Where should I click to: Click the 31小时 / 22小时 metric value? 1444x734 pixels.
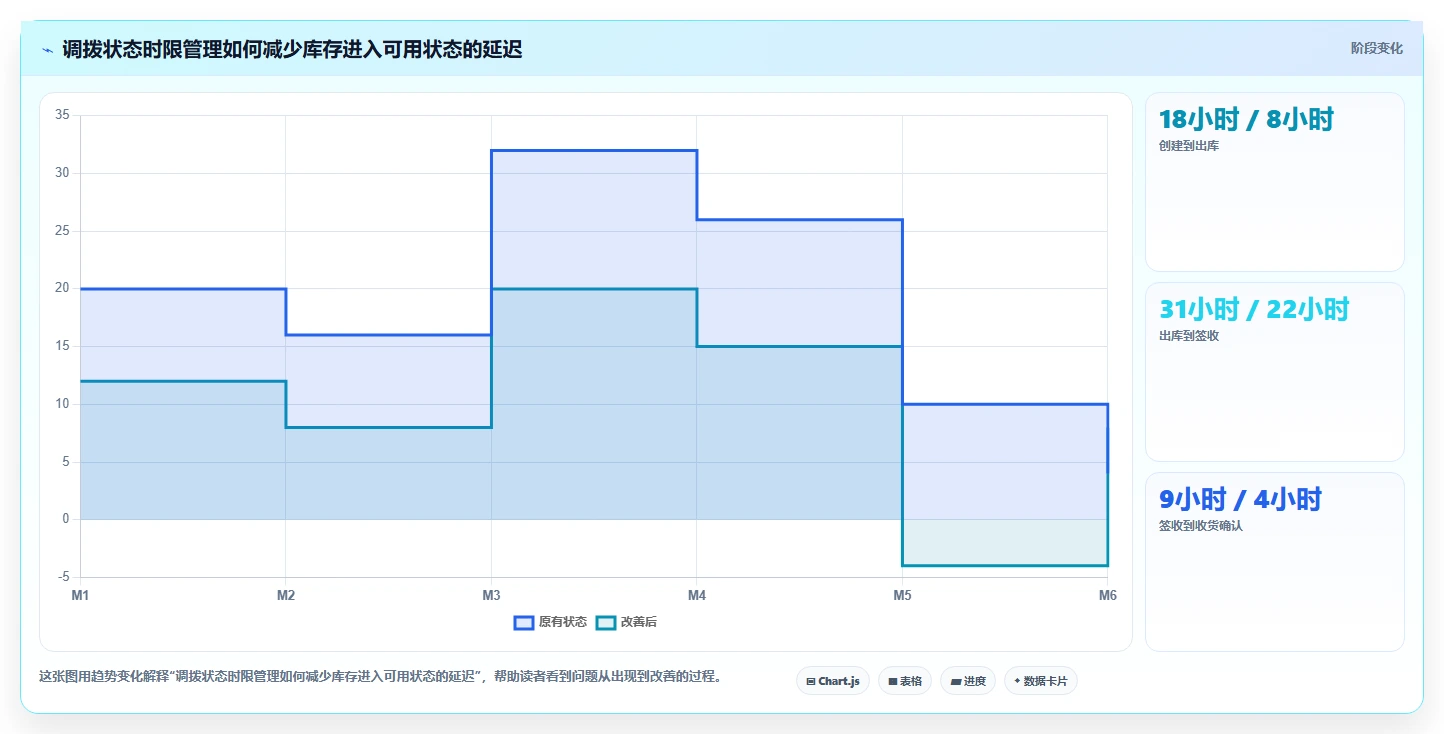1254,309
